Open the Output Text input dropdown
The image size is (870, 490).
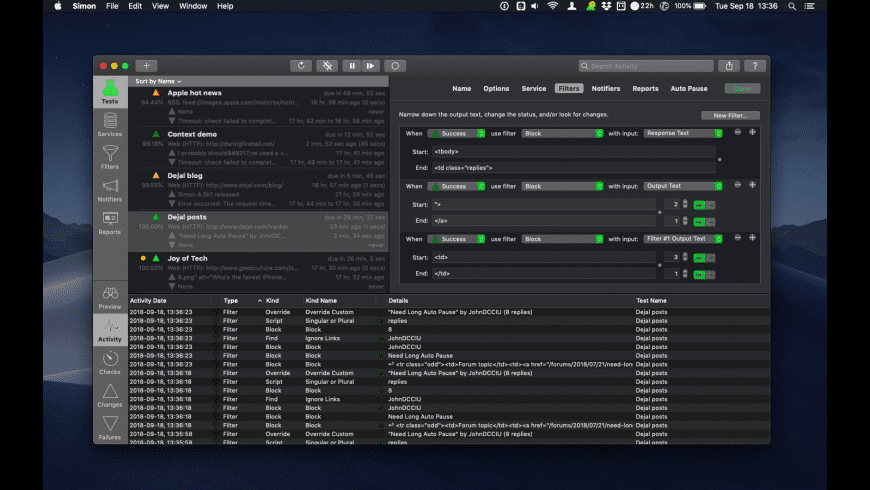683,186
